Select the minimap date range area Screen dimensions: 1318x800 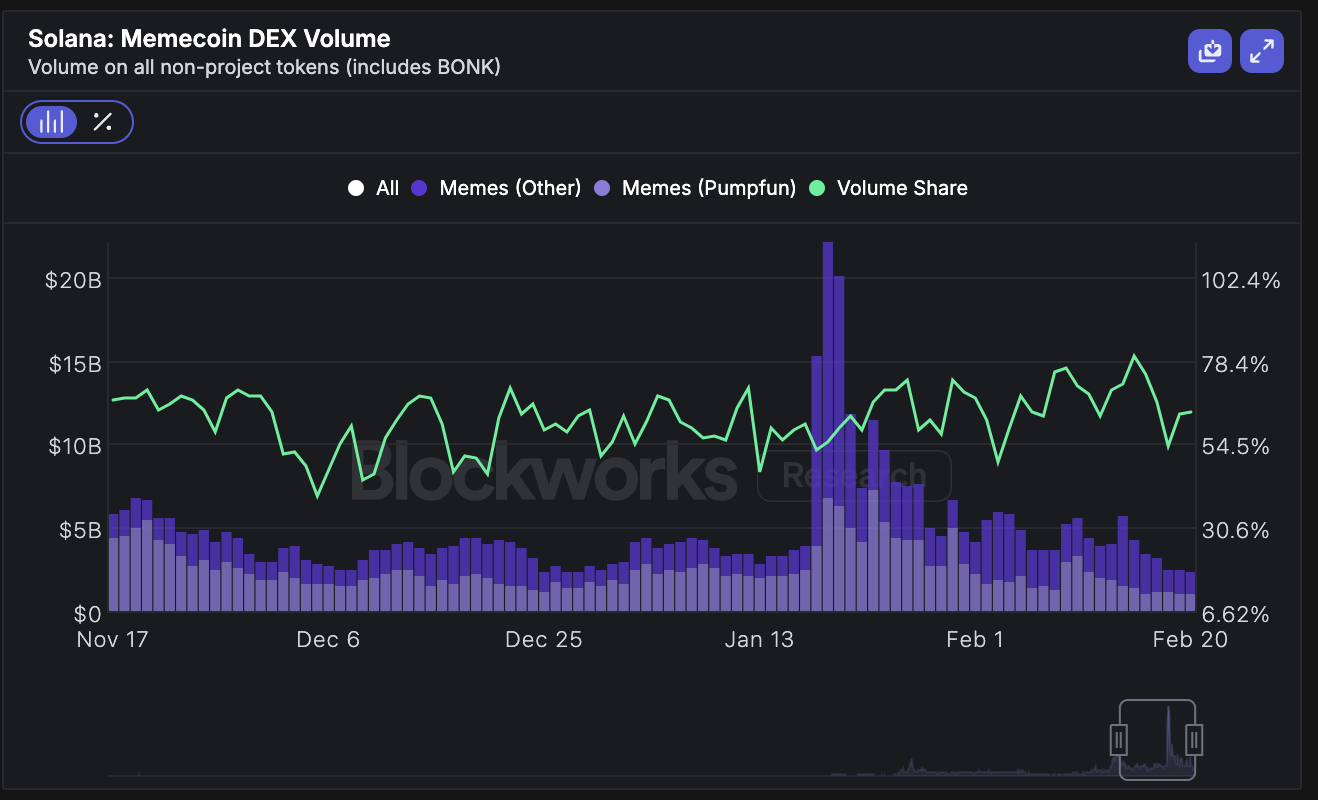1155,740
